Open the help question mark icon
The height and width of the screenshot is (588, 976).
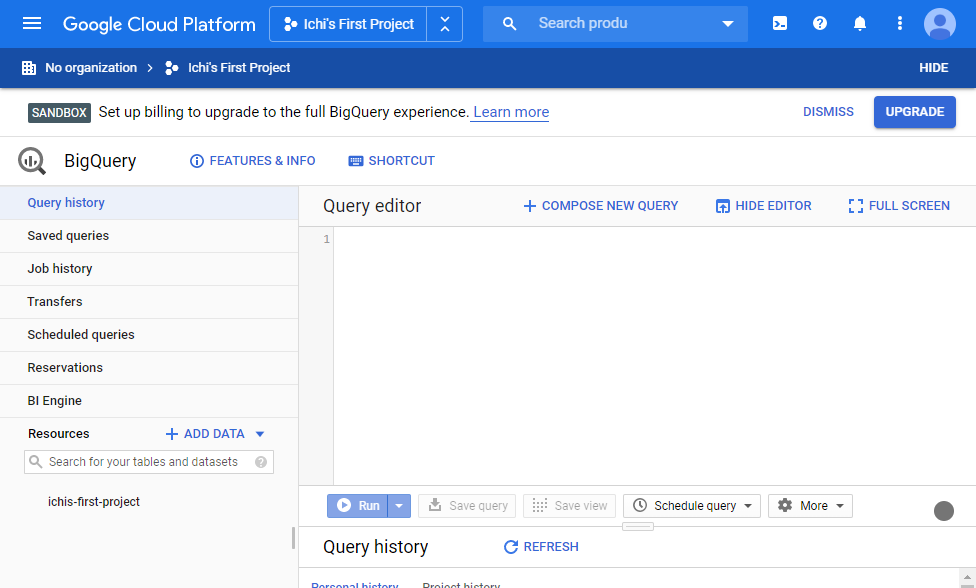(820, 24)
